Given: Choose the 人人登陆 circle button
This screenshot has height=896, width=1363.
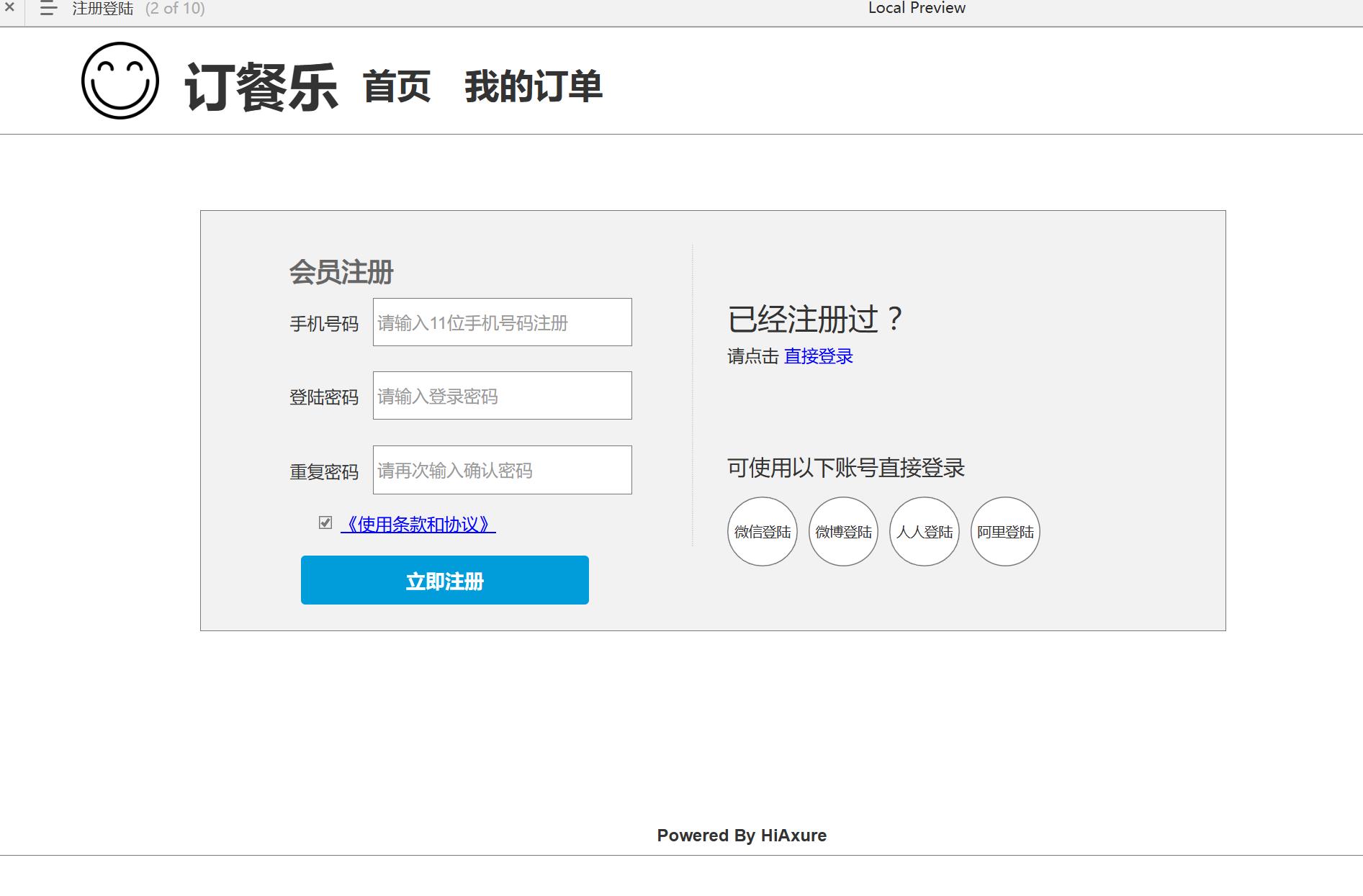Looking at the screenshot, I should tap(925, 531).
